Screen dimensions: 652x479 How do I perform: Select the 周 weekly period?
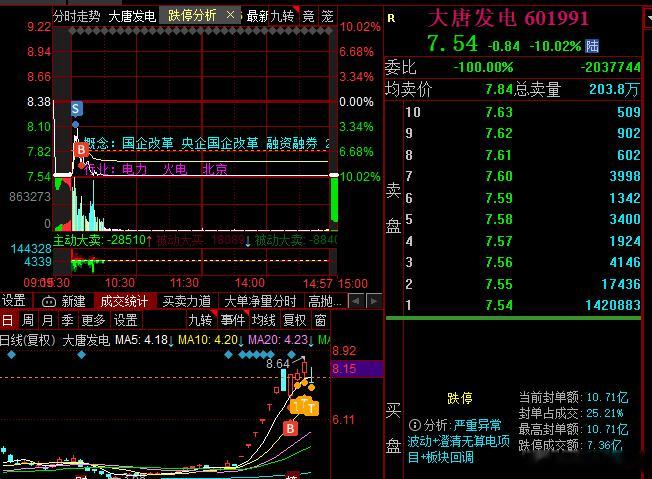click(27, 320)
